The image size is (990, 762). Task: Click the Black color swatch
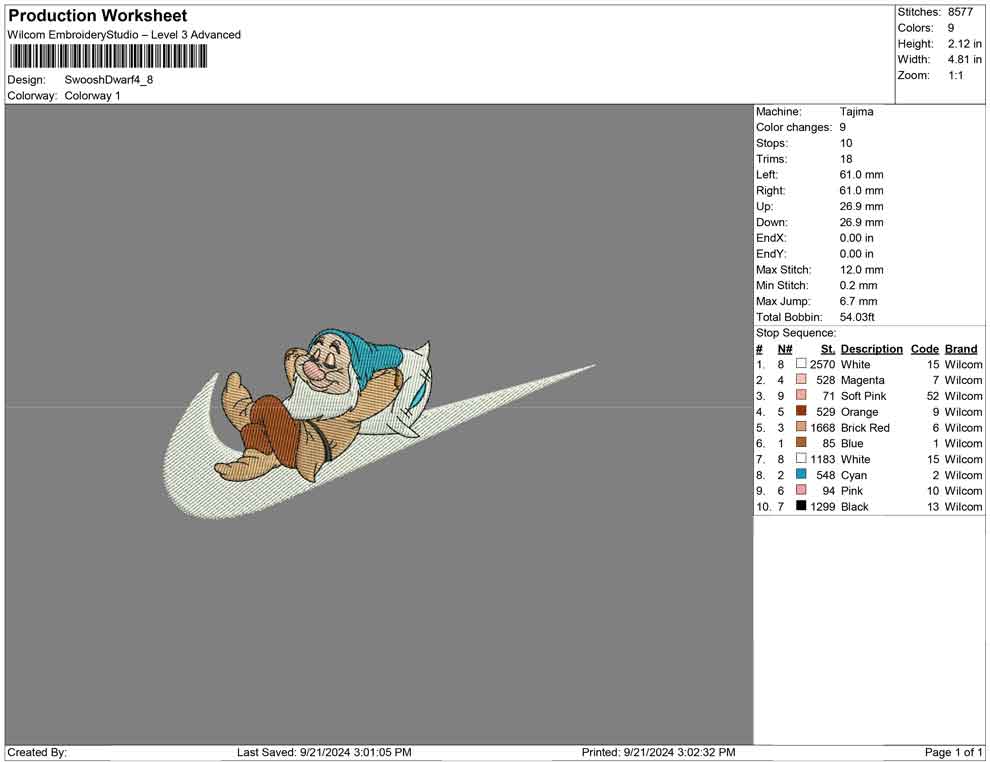(801, 506)
